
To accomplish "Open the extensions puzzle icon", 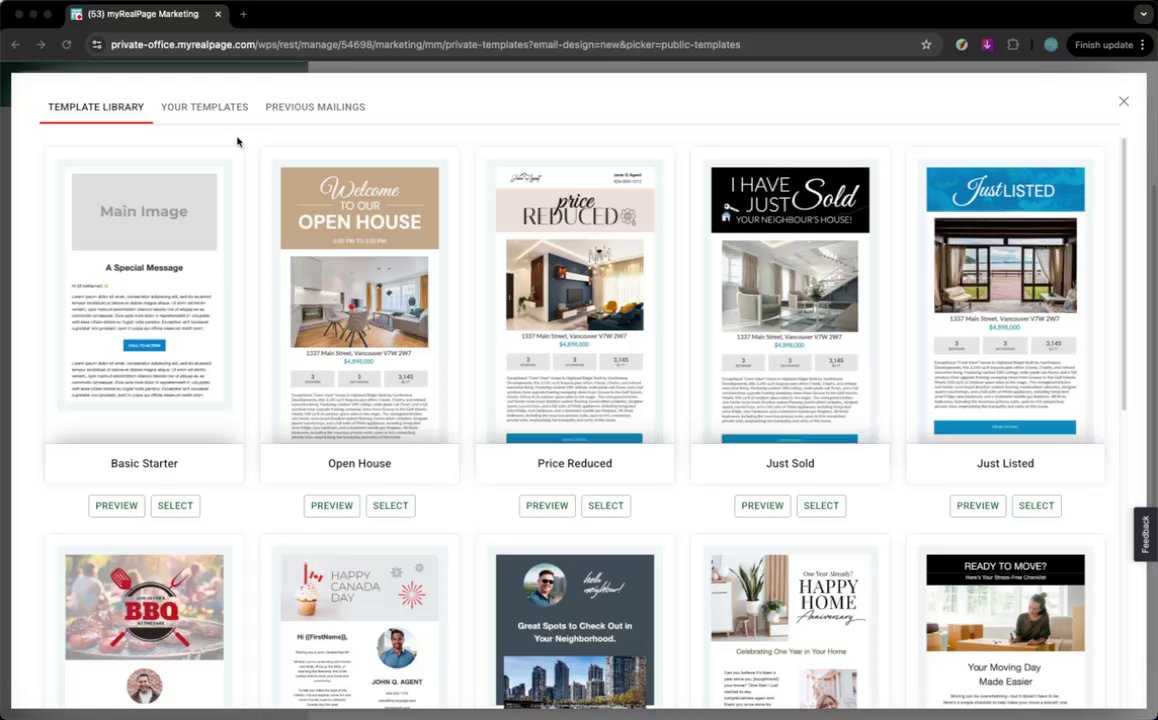I will tap(1013, 45).
